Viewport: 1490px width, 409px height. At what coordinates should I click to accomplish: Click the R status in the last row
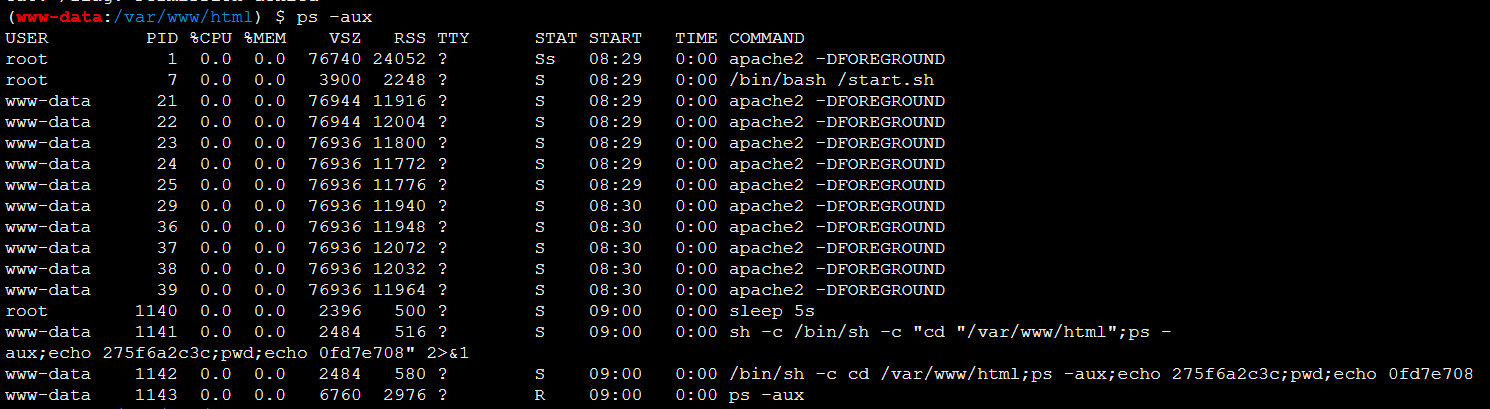[x=540, y=395]
